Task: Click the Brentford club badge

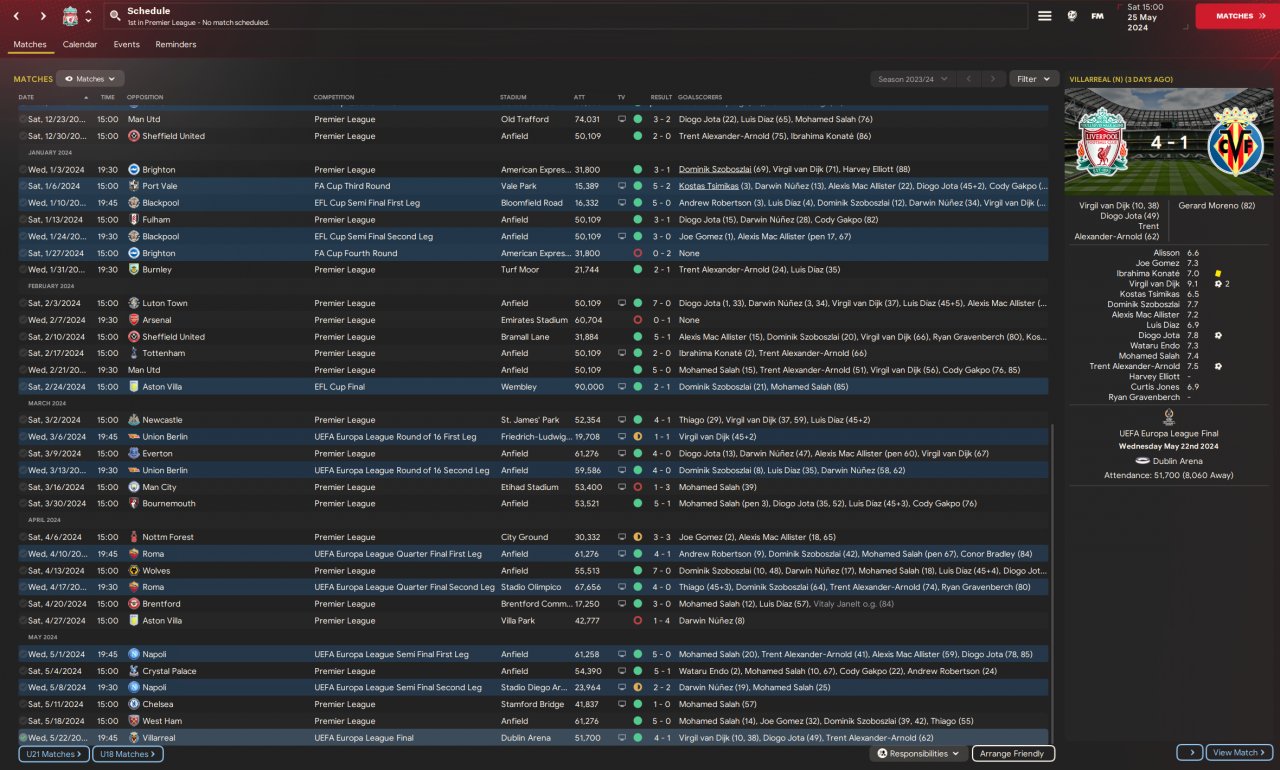Action: click(x=134, y=604)
